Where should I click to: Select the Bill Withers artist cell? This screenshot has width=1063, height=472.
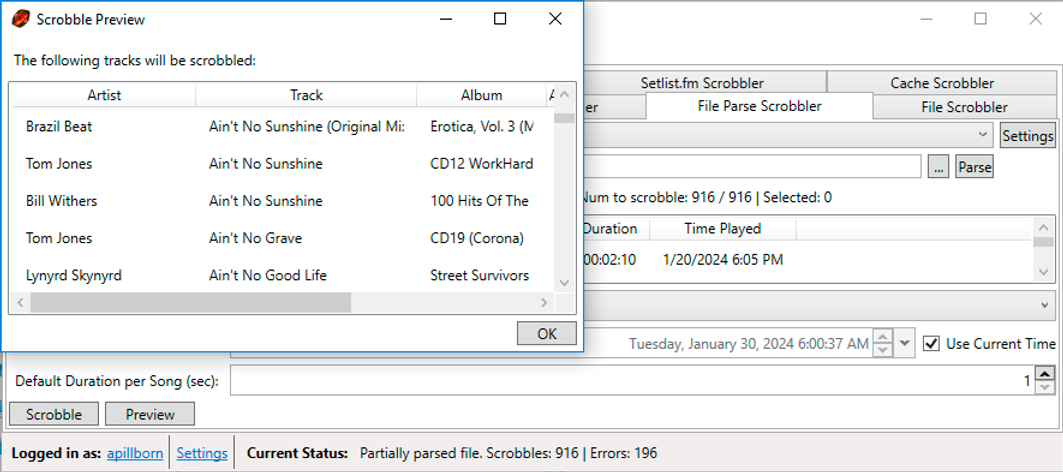click(x=61, y=201)
